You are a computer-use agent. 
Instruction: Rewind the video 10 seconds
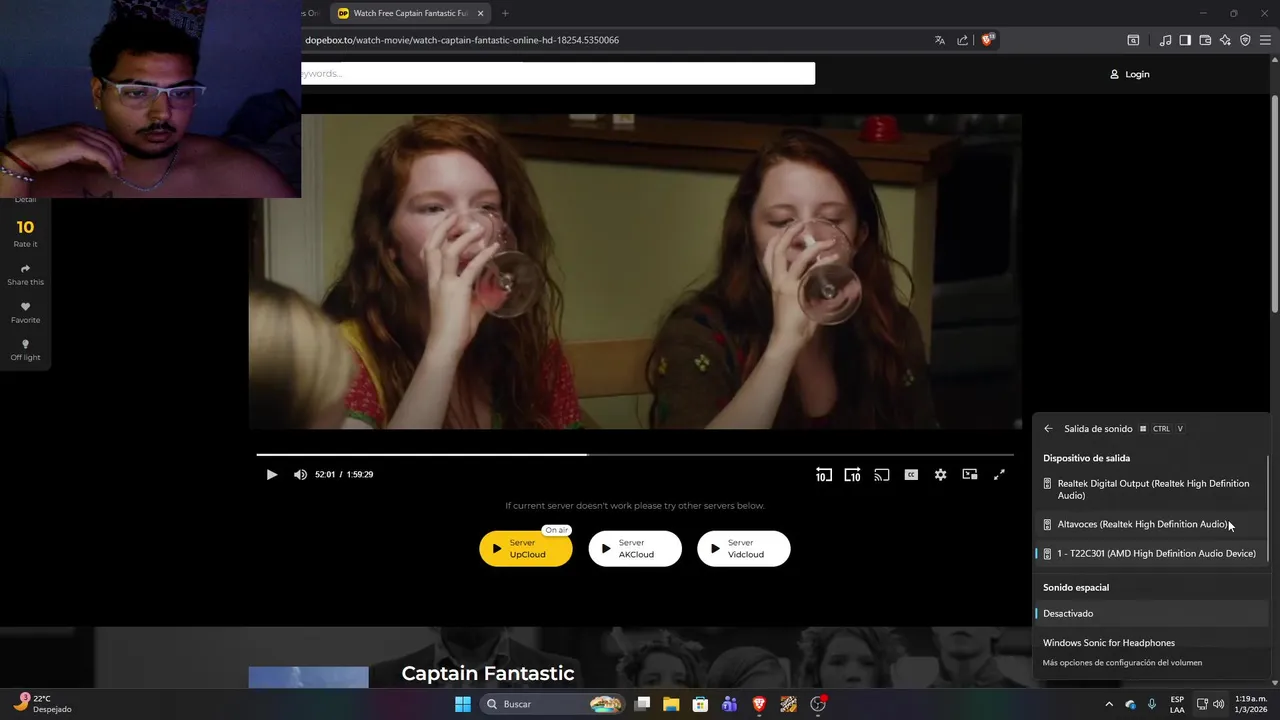[x=823, y=475]
